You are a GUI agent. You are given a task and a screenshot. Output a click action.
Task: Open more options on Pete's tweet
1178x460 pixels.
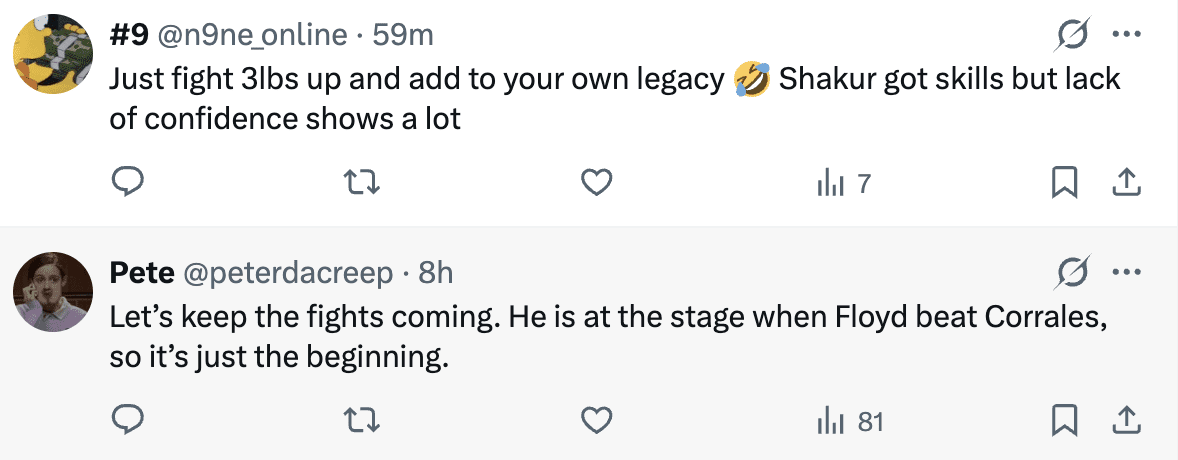[x=1126, y=273]
